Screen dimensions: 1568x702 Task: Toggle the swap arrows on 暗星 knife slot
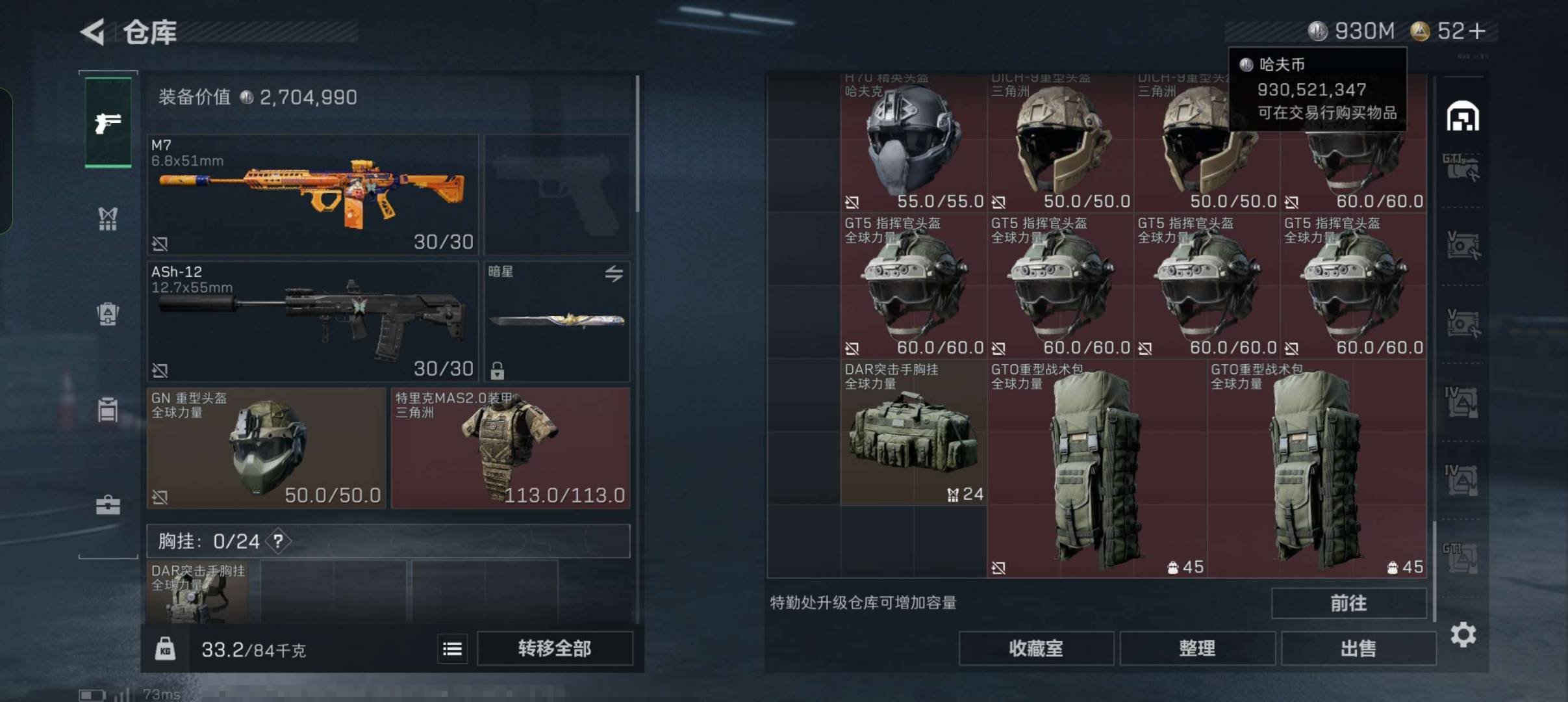pos(614,274)
